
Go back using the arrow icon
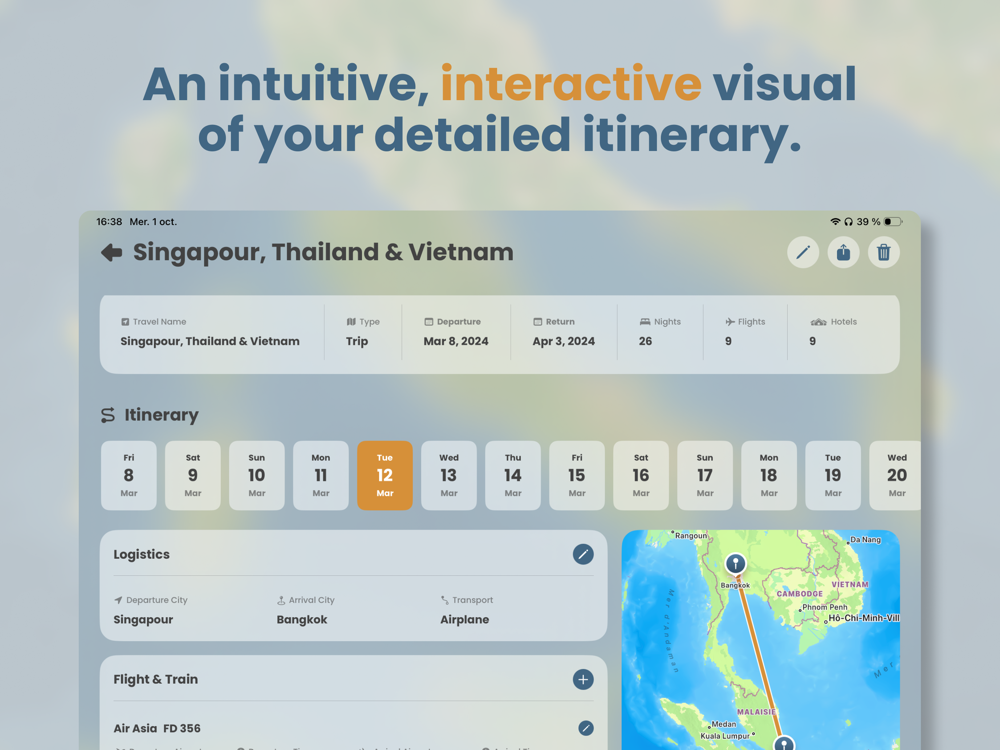click(x=112, y=253)
